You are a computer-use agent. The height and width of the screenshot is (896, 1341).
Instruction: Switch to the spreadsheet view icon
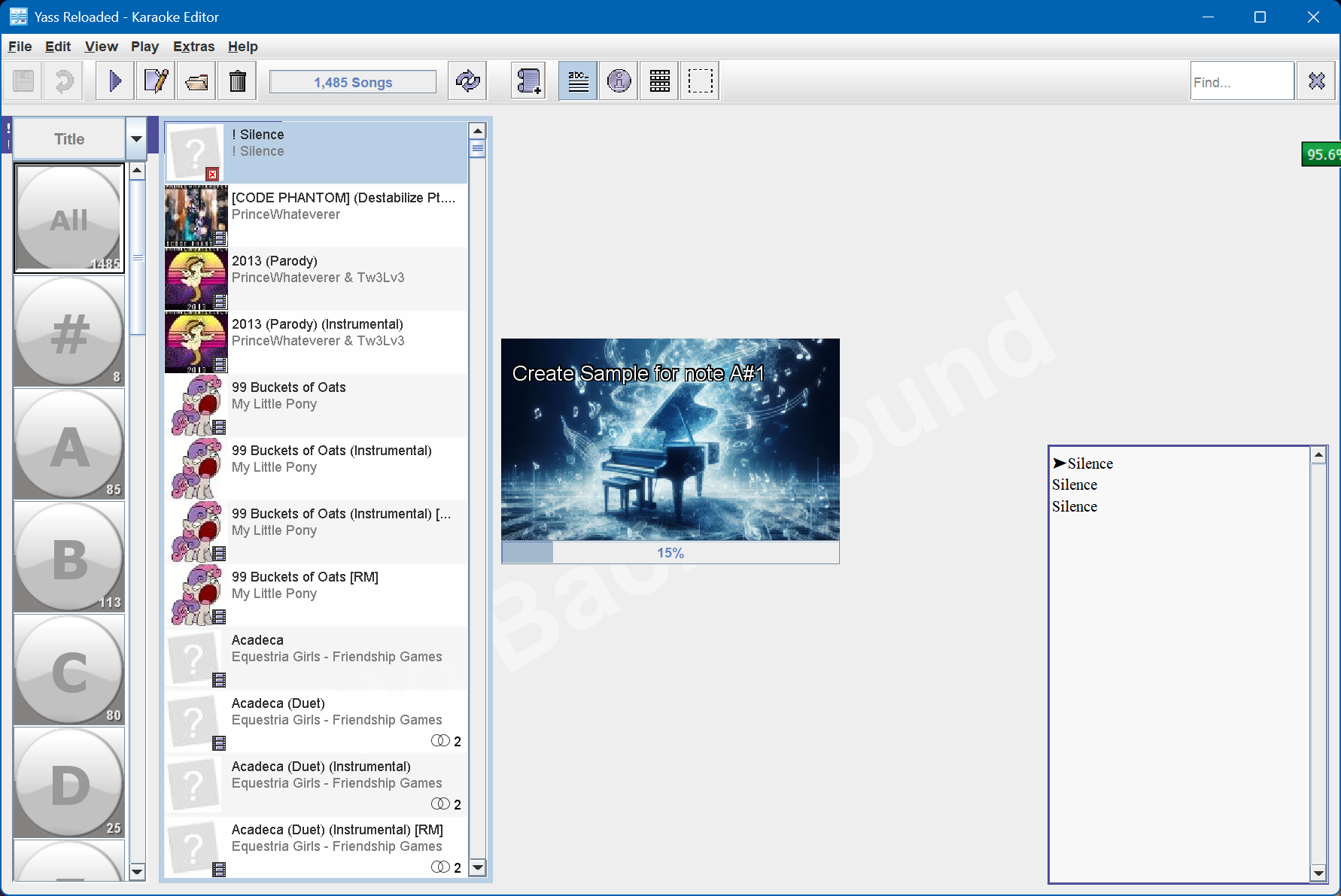click(x=658, y=80)
